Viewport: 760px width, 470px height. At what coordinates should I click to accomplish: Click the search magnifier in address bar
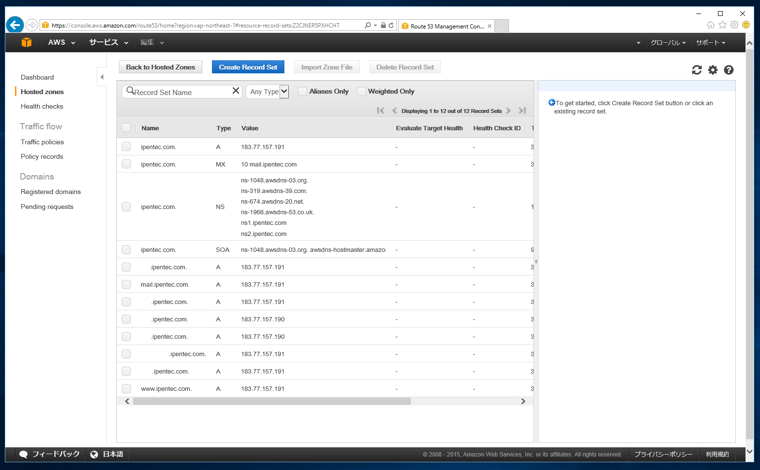367,25
